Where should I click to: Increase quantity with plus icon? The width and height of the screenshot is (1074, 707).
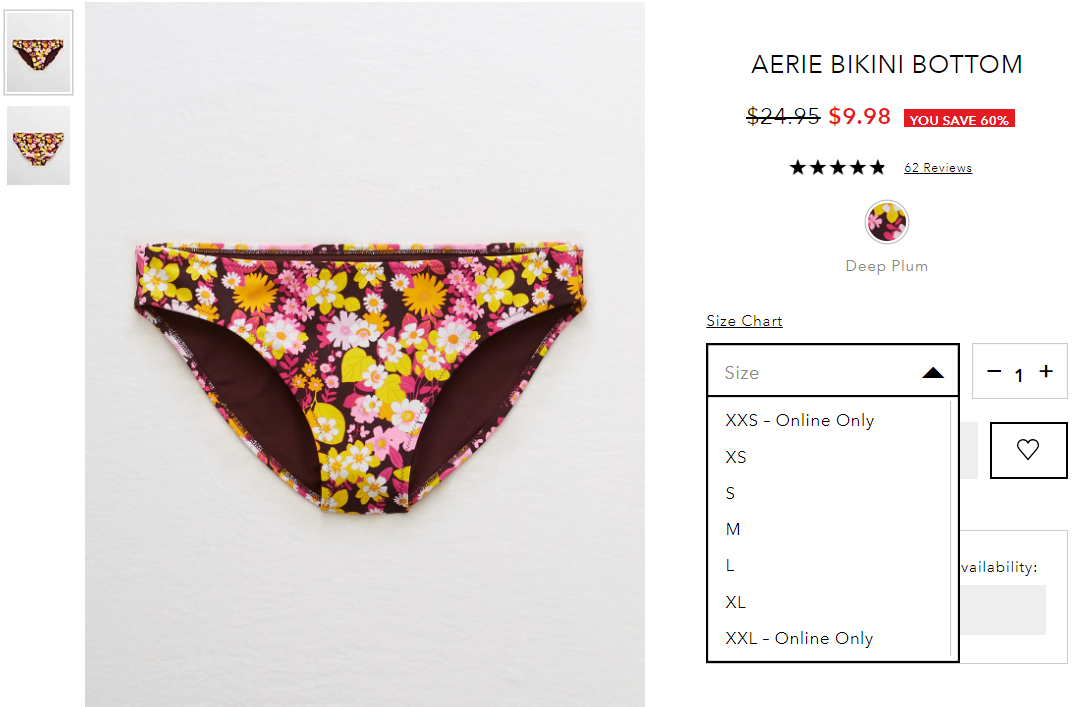coord(1046,371)
